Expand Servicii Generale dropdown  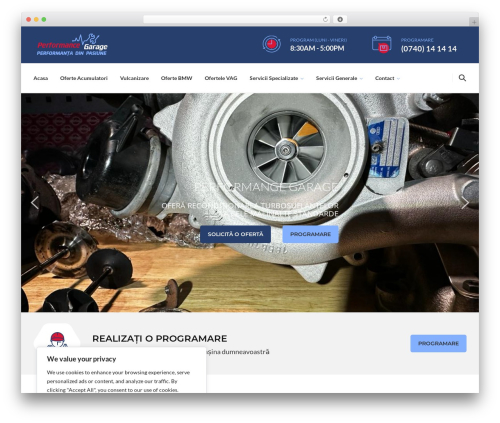[339, 78]
